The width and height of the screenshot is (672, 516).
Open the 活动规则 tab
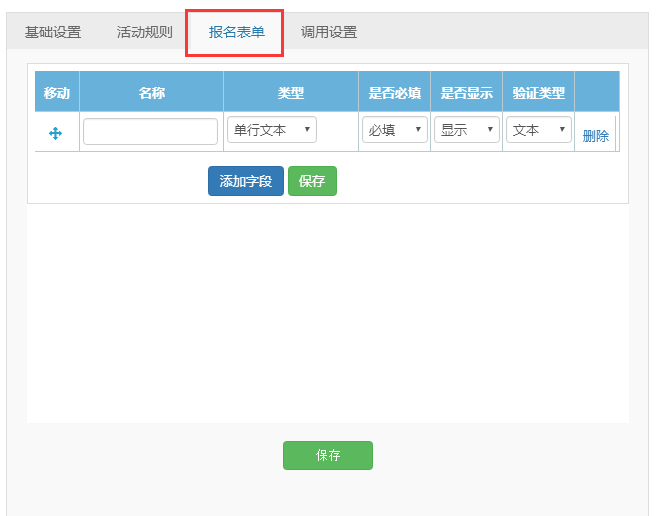145,32
